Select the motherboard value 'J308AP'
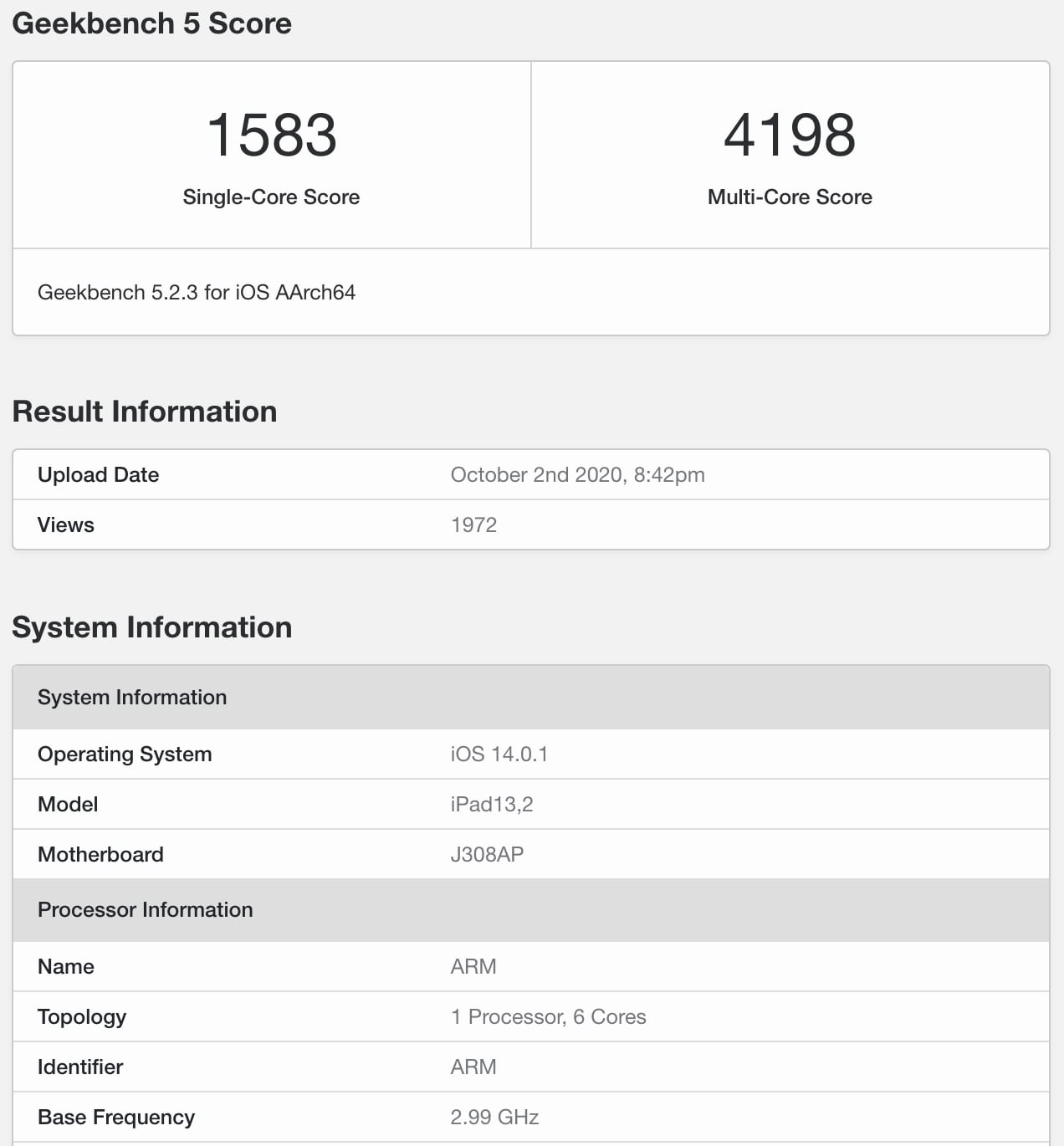1064x1146 pixels. point(487,854)
